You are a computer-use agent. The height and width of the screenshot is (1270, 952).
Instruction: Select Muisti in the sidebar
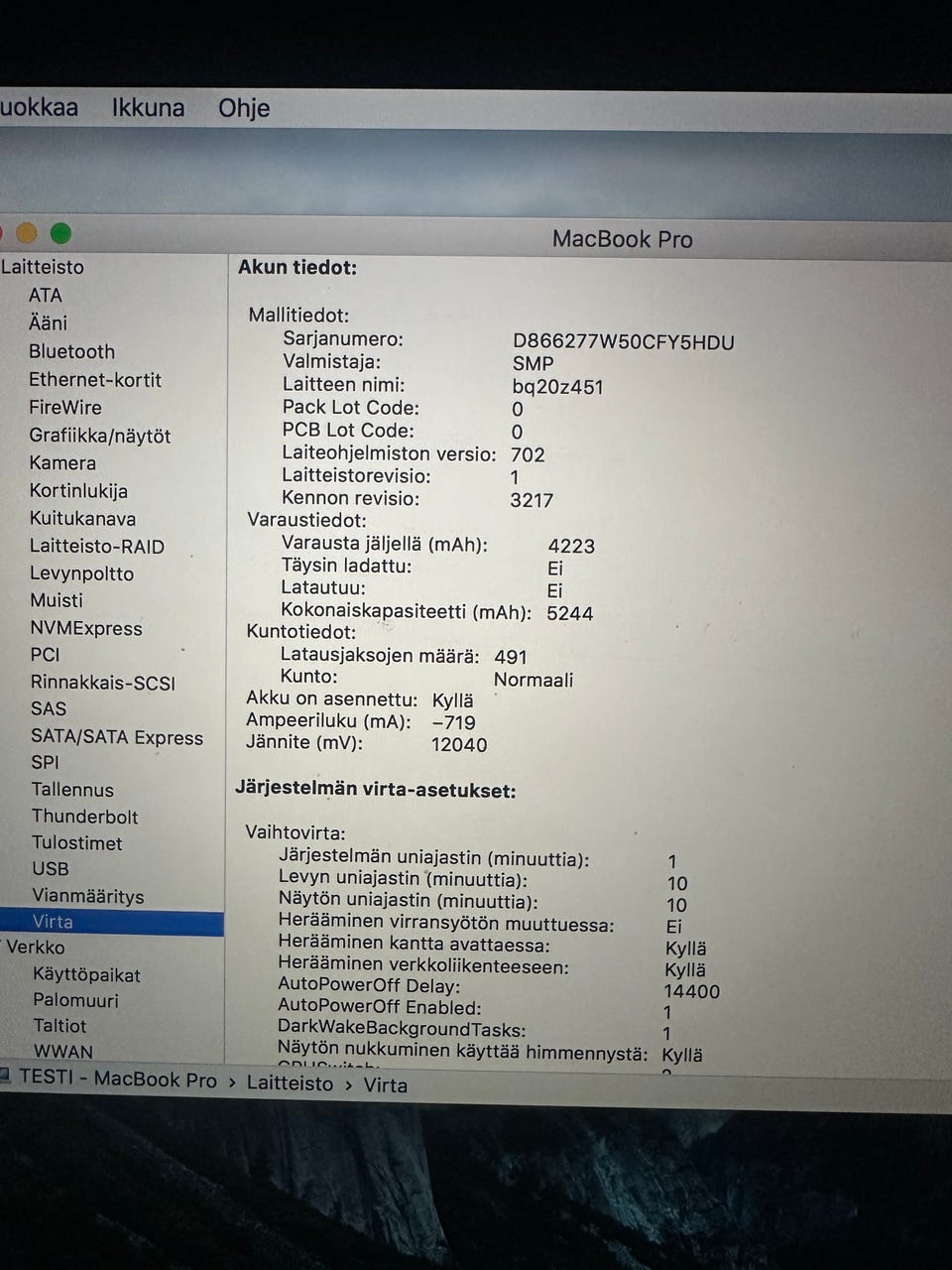(x=57, y=600)
